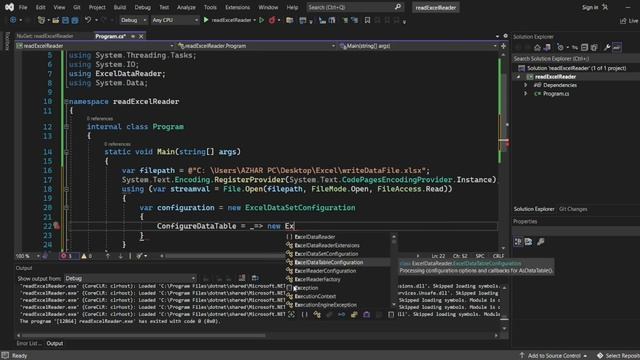Click the red Hot Reload flame icon
The image size is (640, 360).
[x=272, y=20]
